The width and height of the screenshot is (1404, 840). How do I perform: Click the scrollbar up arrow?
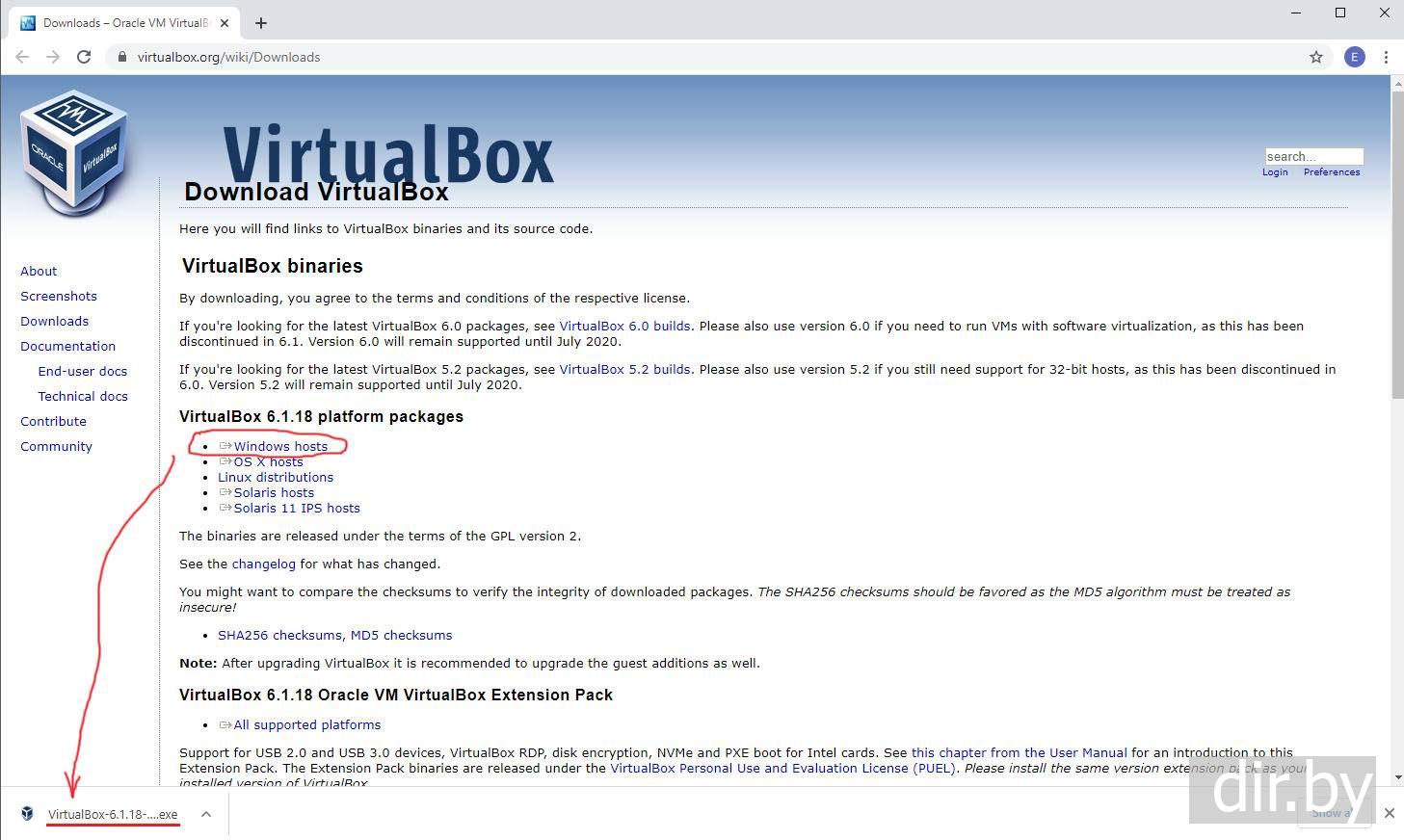[x=1397, y=83]
